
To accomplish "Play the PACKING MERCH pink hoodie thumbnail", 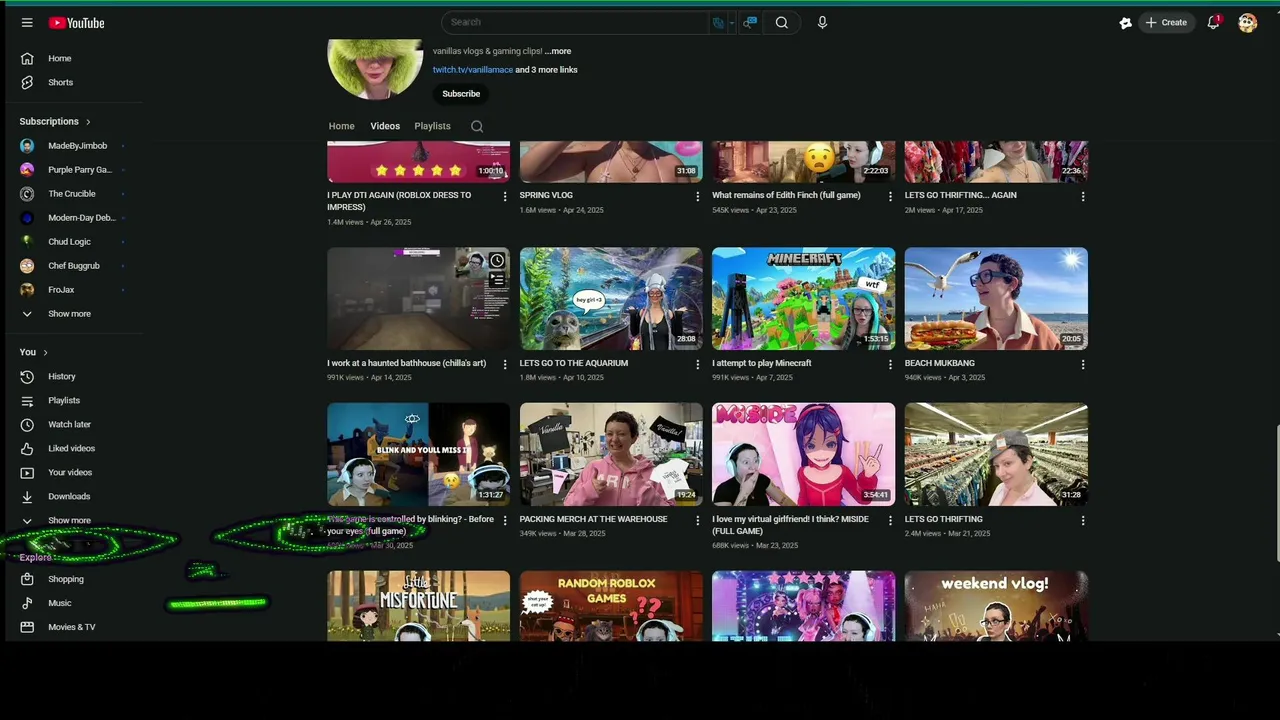I will tap(611, 454).
